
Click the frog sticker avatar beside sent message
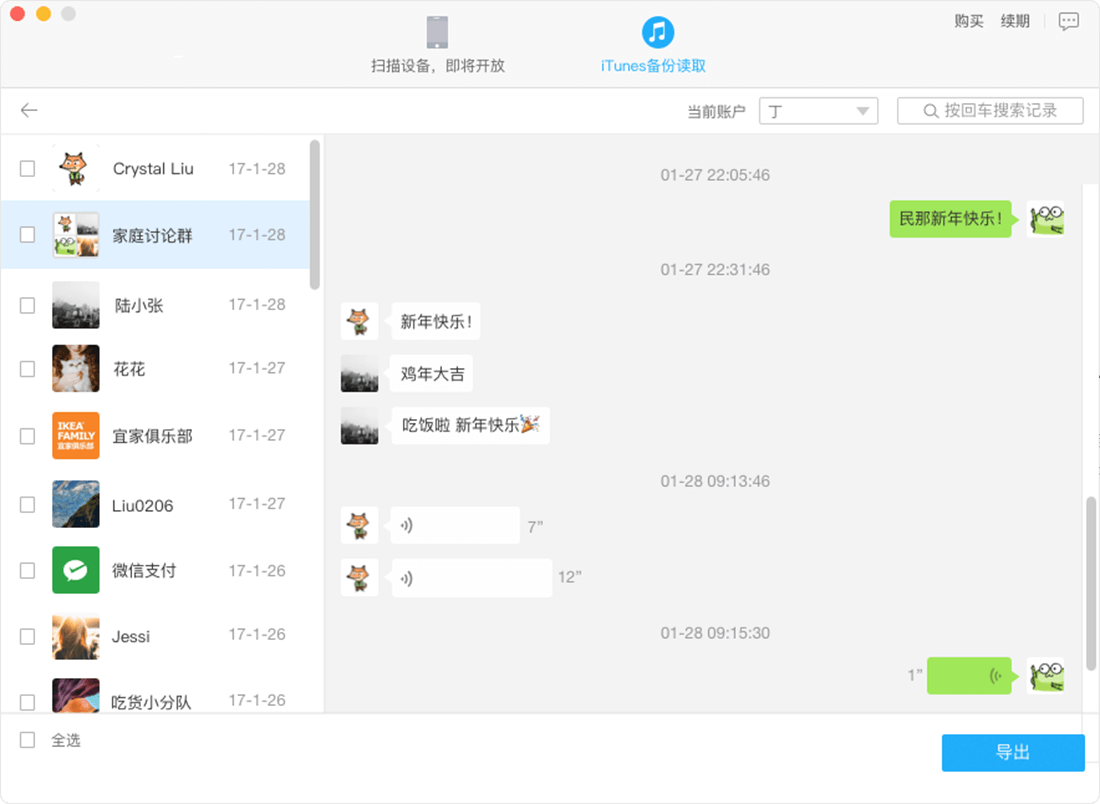coord(1046,218)
